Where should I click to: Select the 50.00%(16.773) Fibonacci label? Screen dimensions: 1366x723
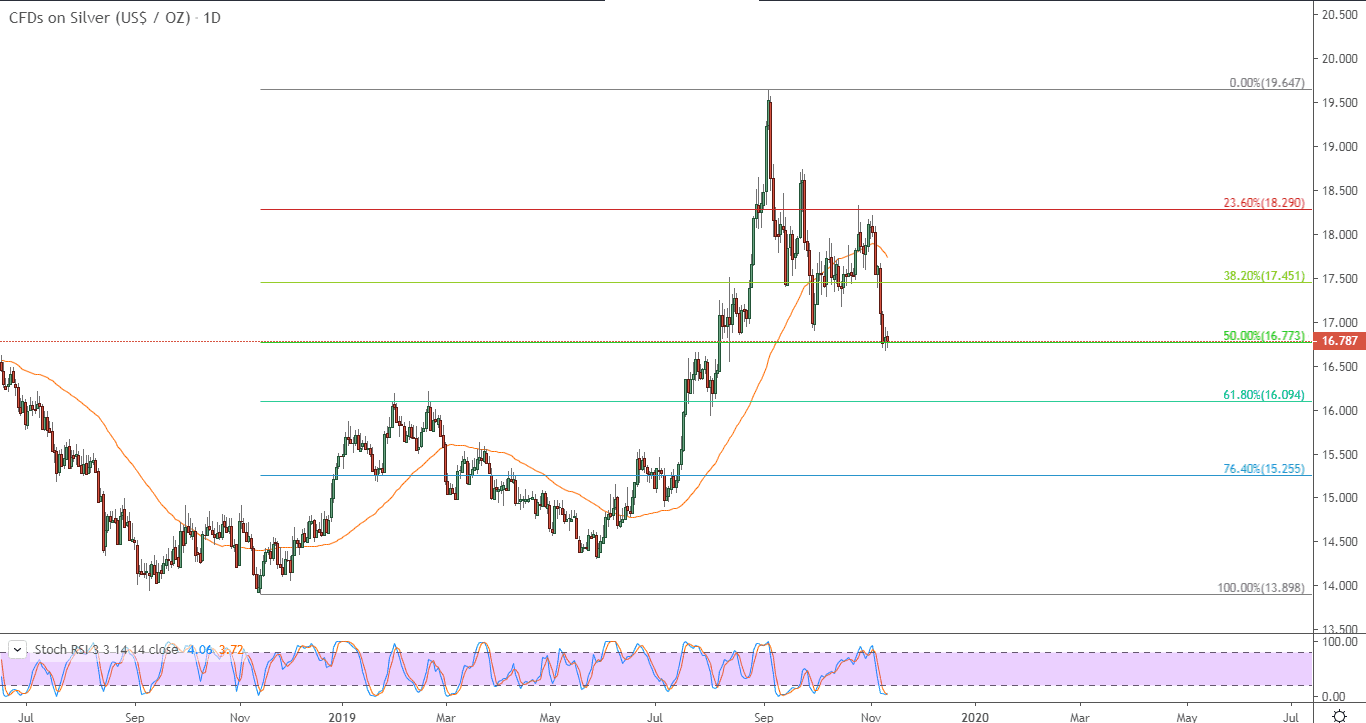click(1264, 335)
